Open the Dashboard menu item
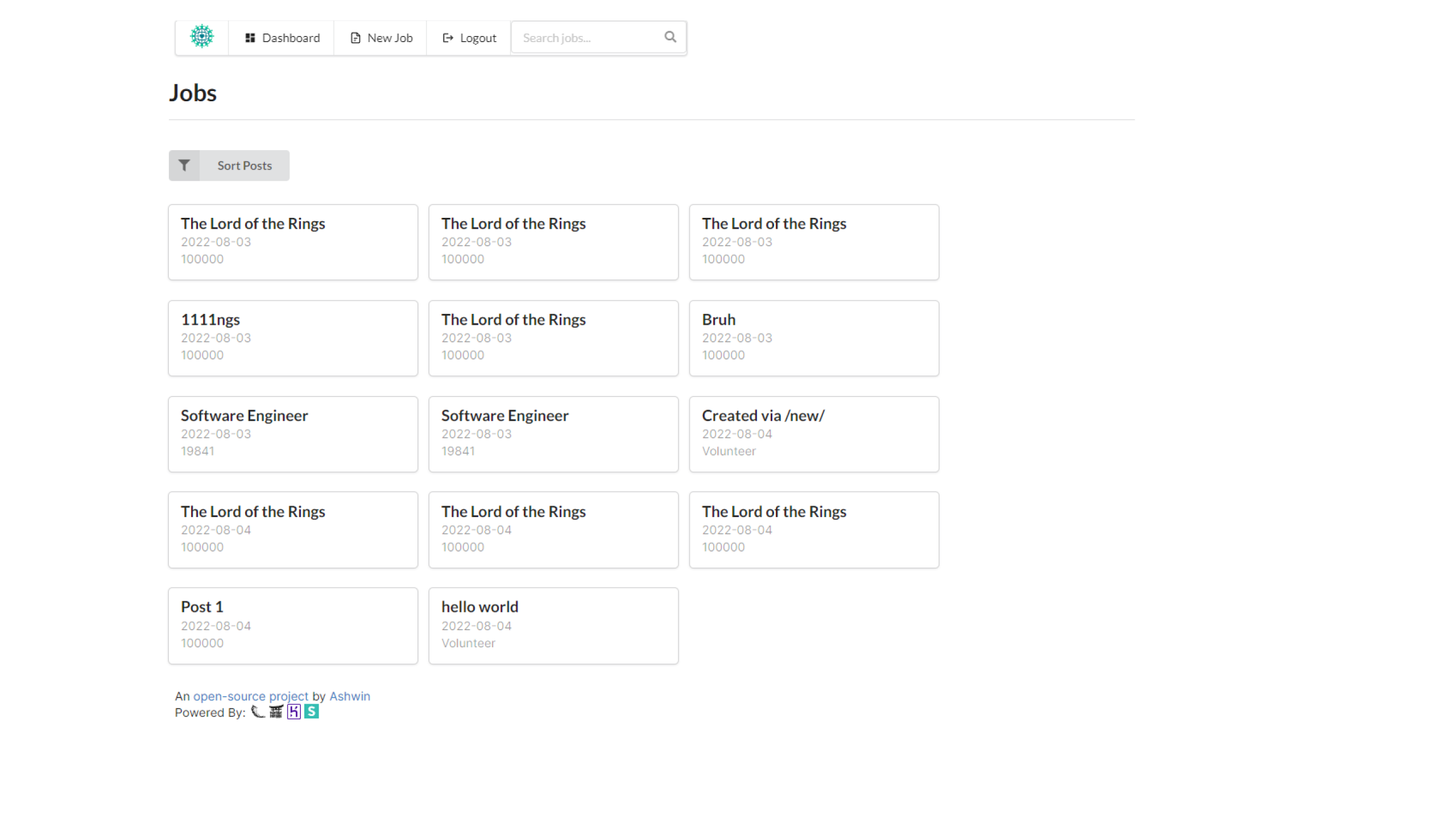The image size is (1456, 819). 282,38
